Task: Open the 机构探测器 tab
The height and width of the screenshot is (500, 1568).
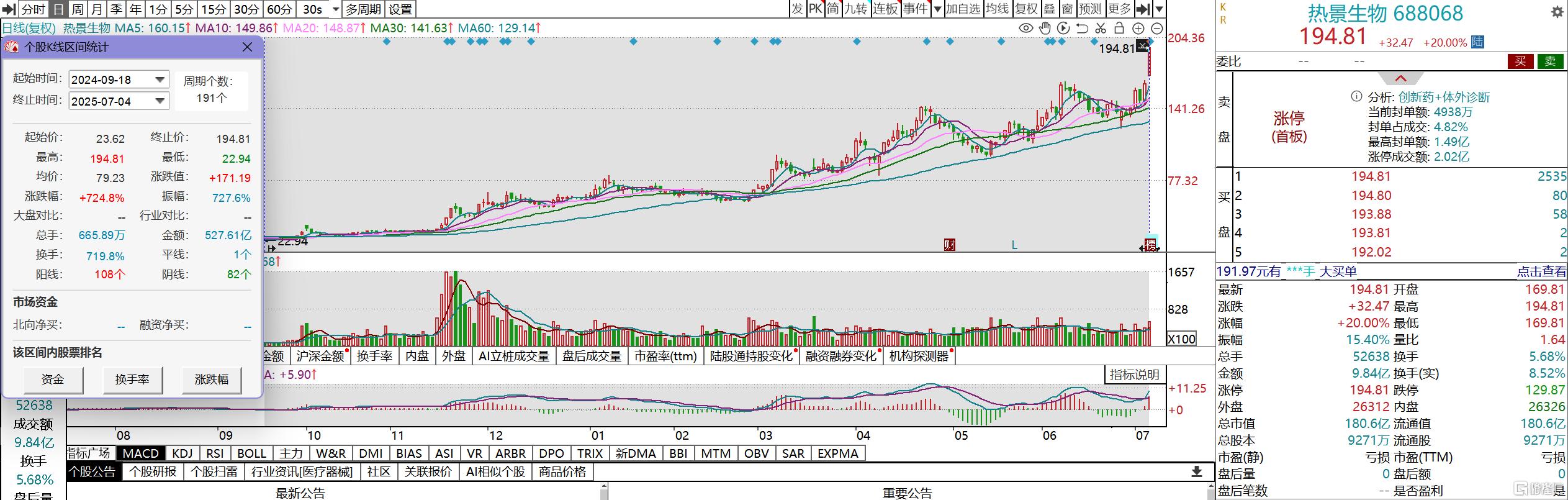Action: click(x=919, y=356)
